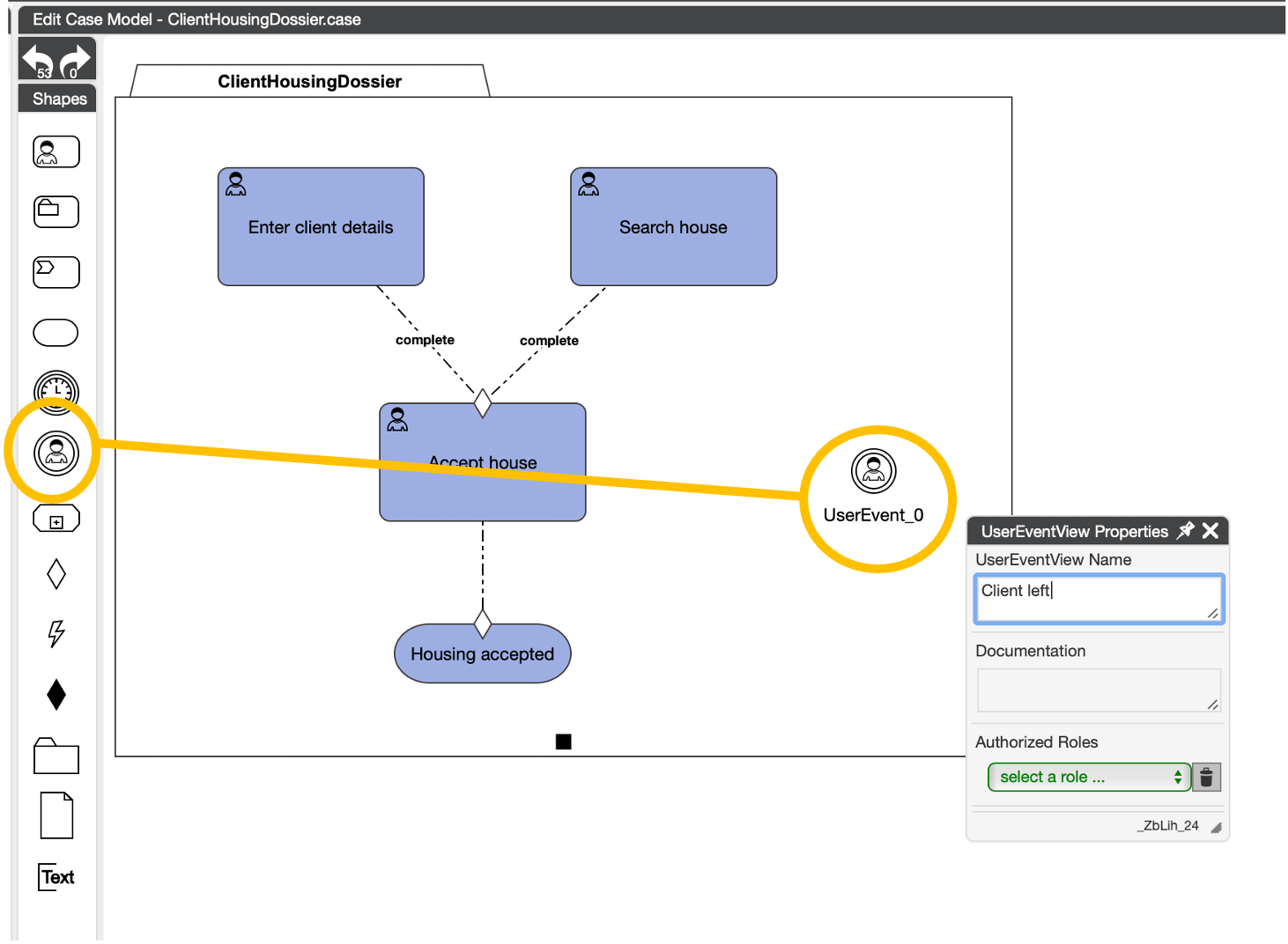1288x944 pixels.
Task: Click the UserEventView Name field
Action: (1098, 599)
